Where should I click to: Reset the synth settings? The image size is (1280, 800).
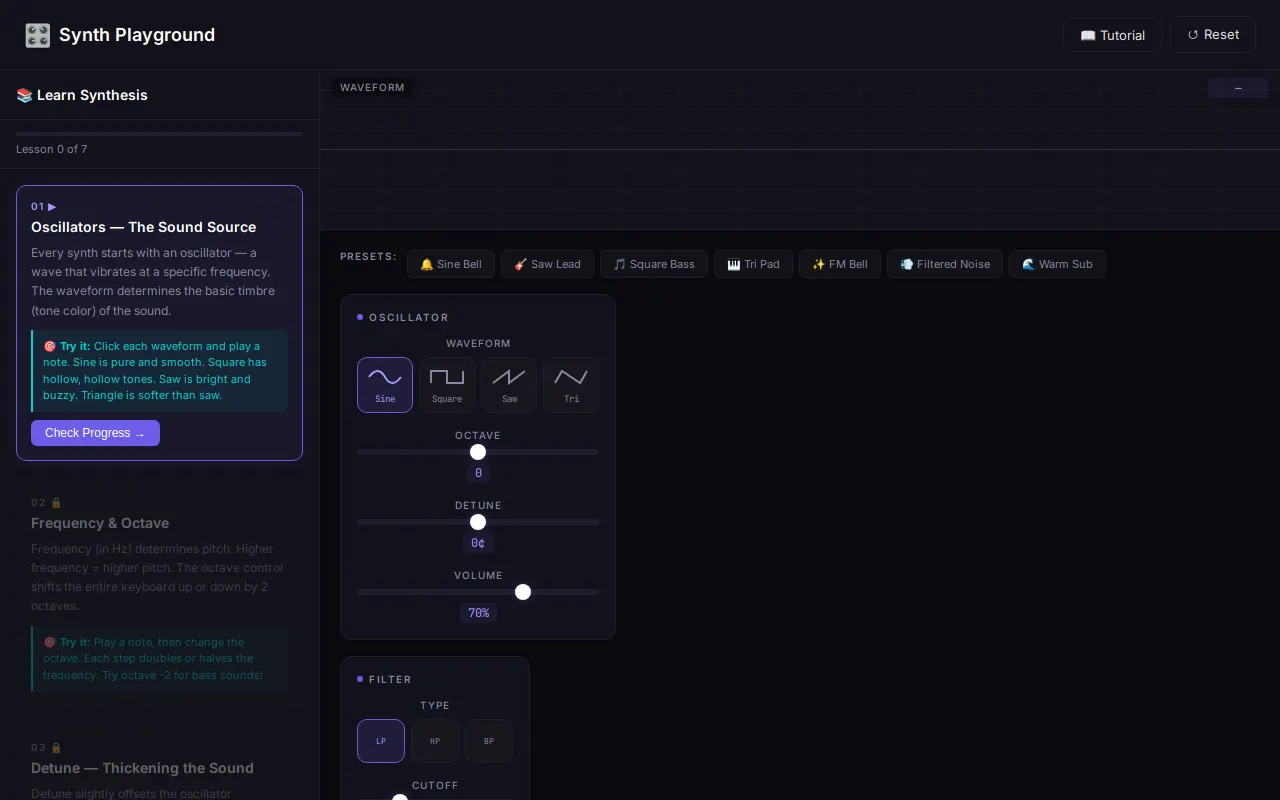[1213, 35]
